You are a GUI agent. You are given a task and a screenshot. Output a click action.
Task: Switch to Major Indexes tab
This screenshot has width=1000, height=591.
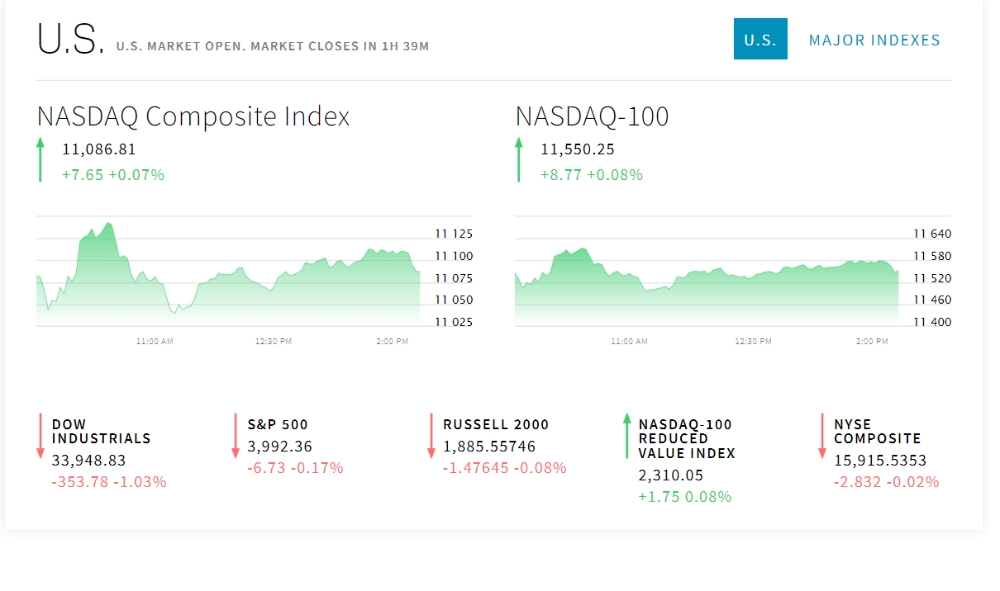874,40
